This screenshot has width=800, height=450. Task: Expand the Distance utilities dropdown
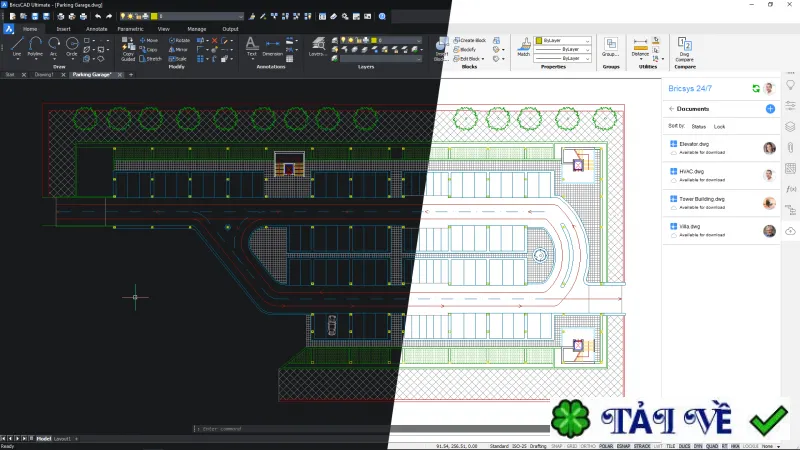tap(640, 59)
